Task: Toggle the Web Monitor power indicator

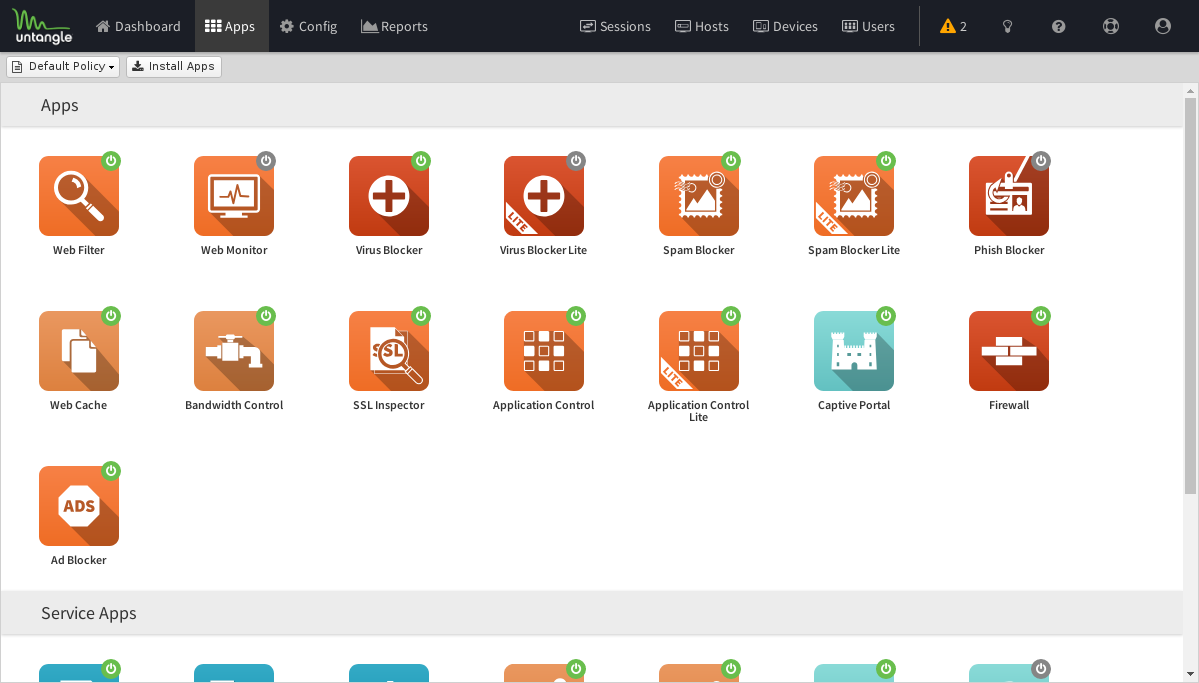Action: 266,160
